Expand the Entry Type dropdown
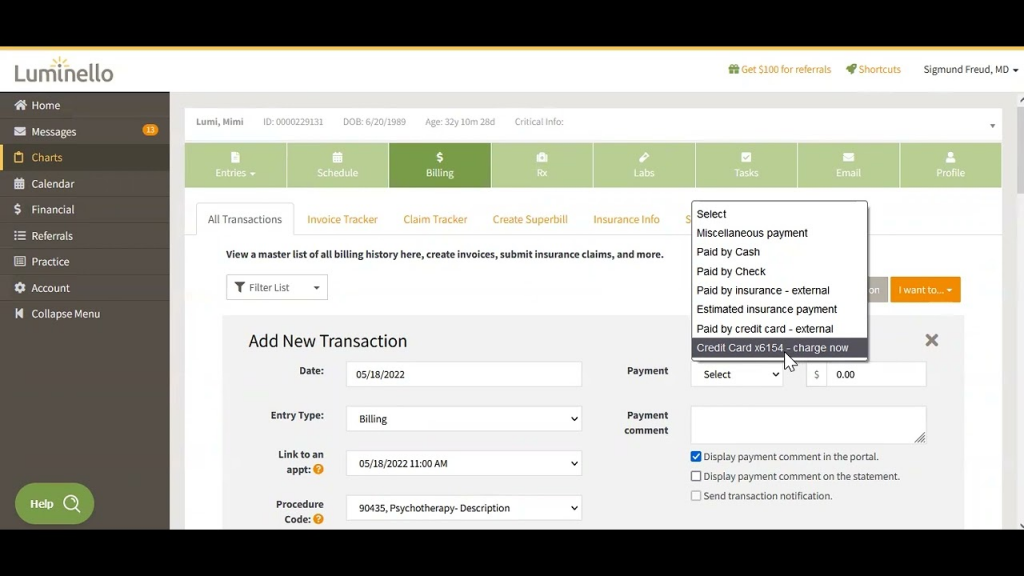This screenshot has width=1024, height=576. click(463, 418)
